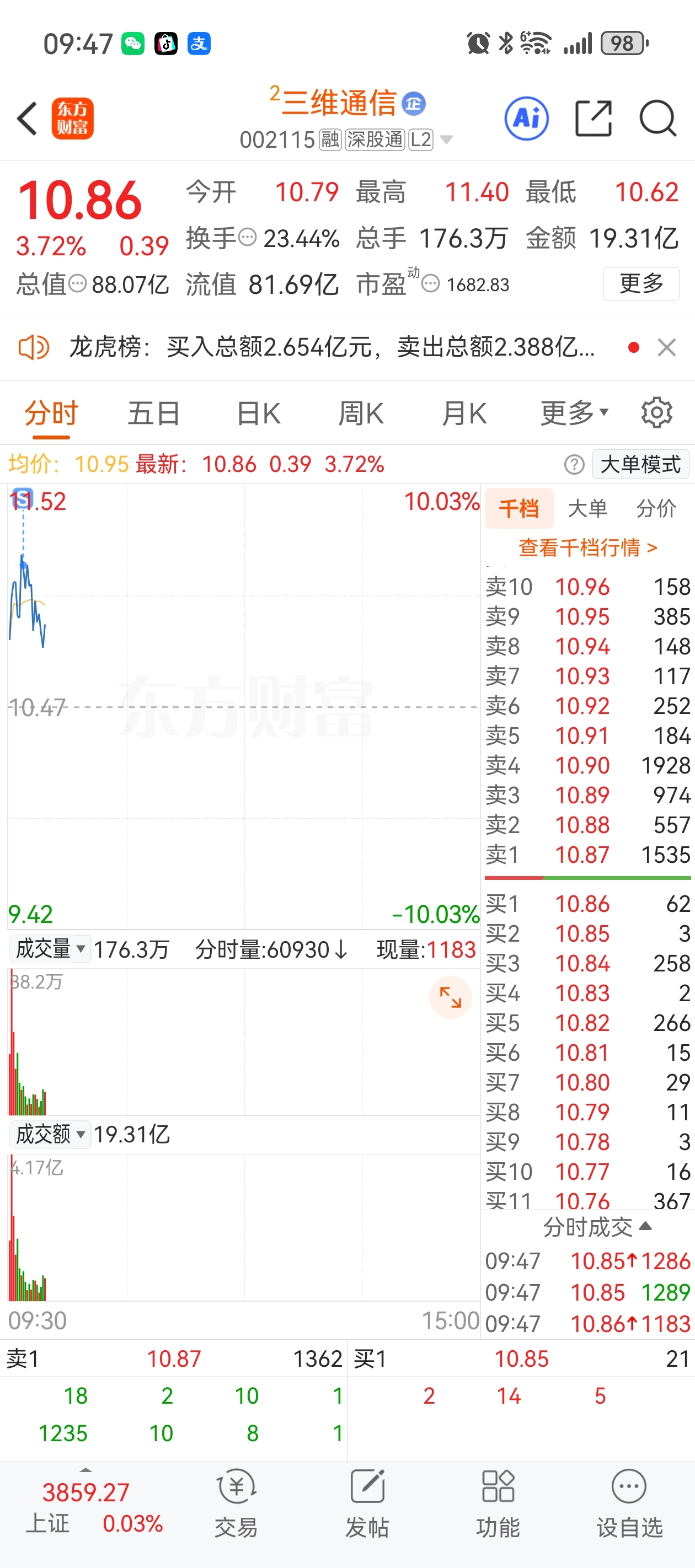Switch to the 日K tab

(x=258, y=414)
